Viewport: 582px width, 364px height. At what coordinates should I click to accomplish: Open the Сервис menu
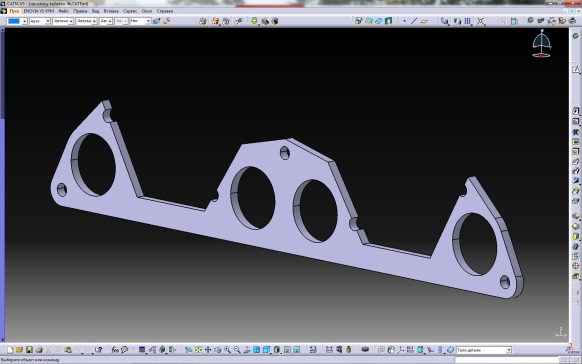130,11
